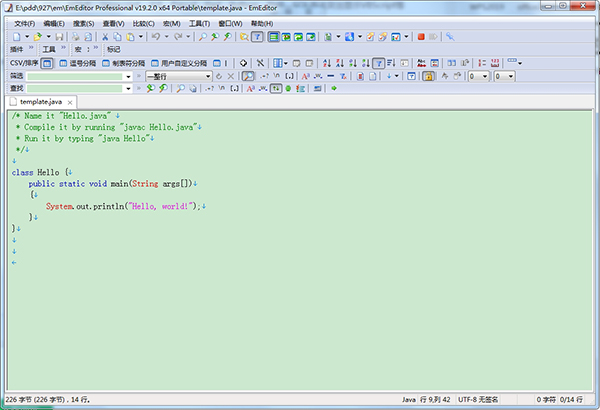Click the Java language label in status bar
600x410 pixels.
pyautogui.click(x=408, y=399)
